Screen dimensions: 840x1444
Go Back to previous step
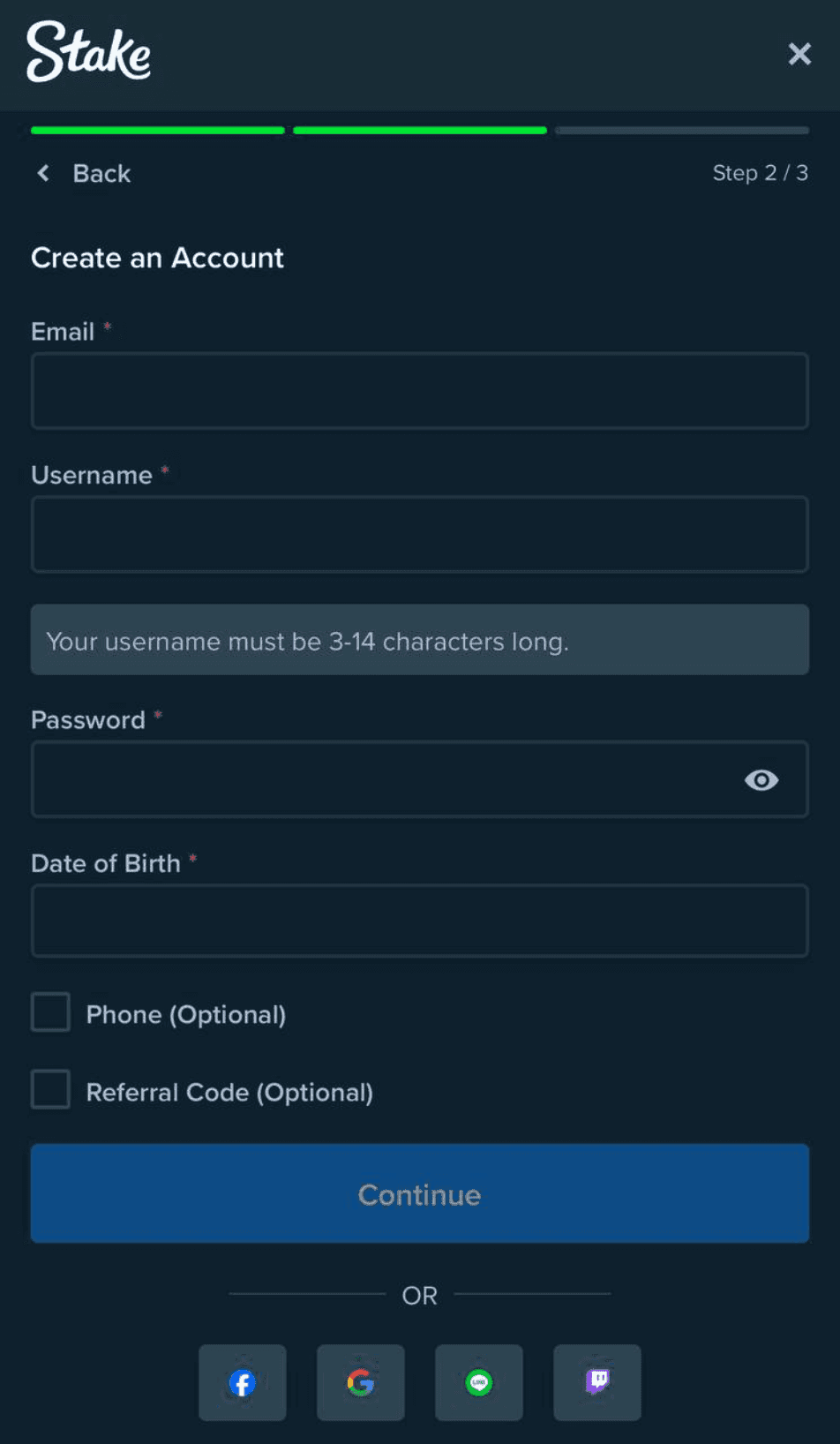pyautogui.click(x=101, y=174)
